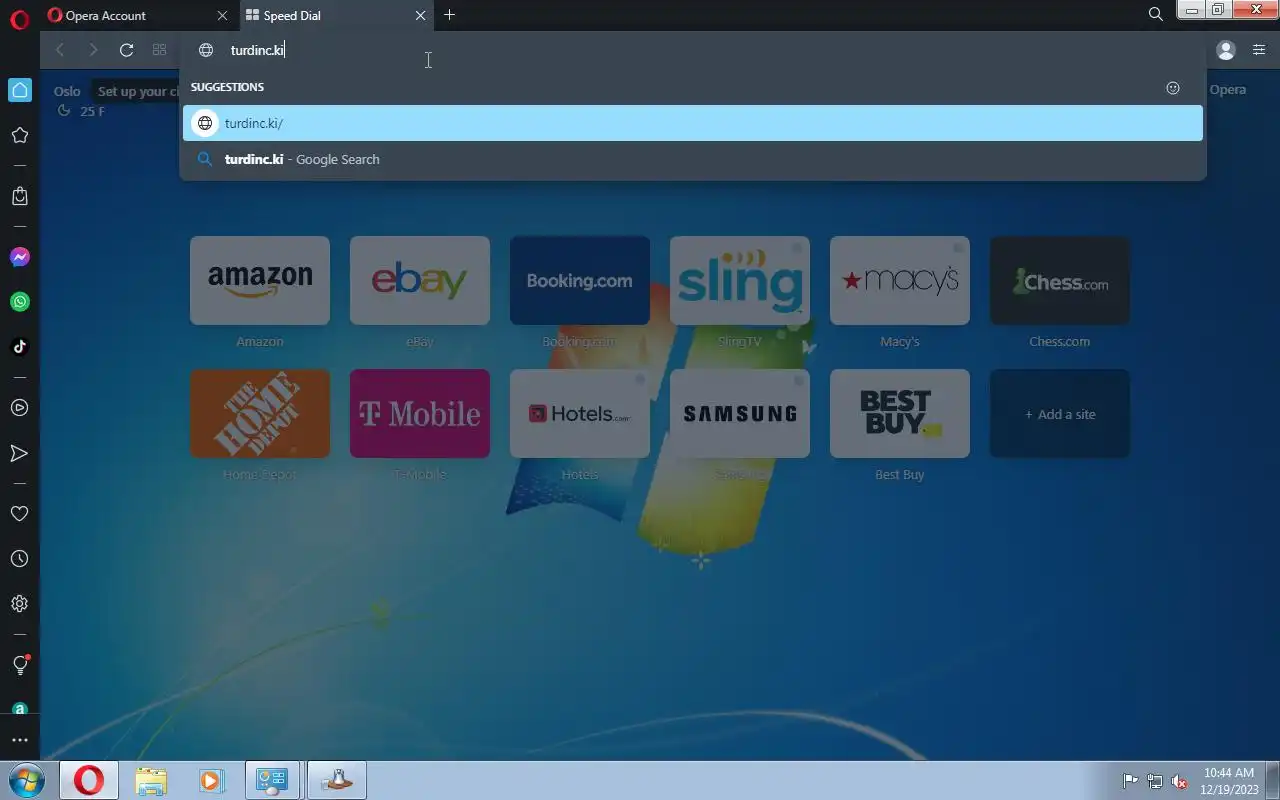Image resolution: width=1280 pixels, height=800 pixels.
Task: Open the T-Mobile speed dial tile
Action: point(420,414)
